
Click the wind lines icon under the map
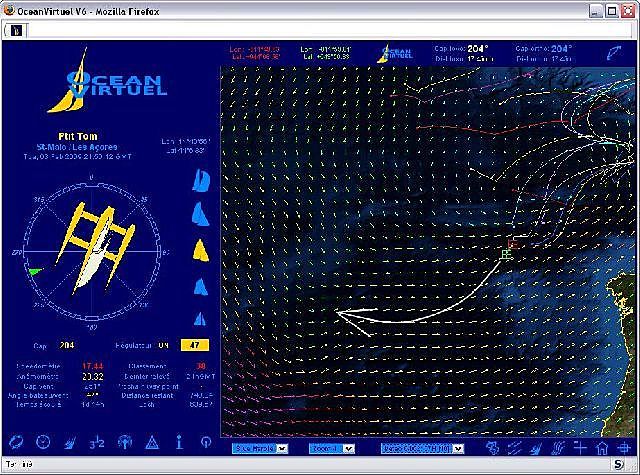click(514, 448)
